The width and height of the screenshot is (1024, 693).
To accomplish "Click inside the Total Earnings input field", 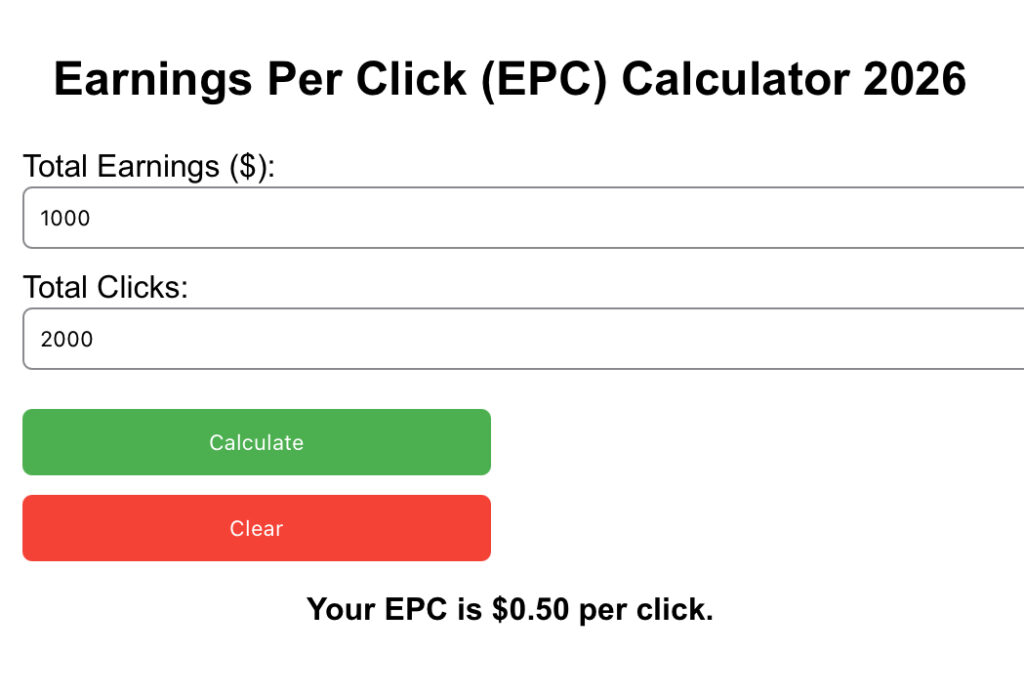I will 400,217.
